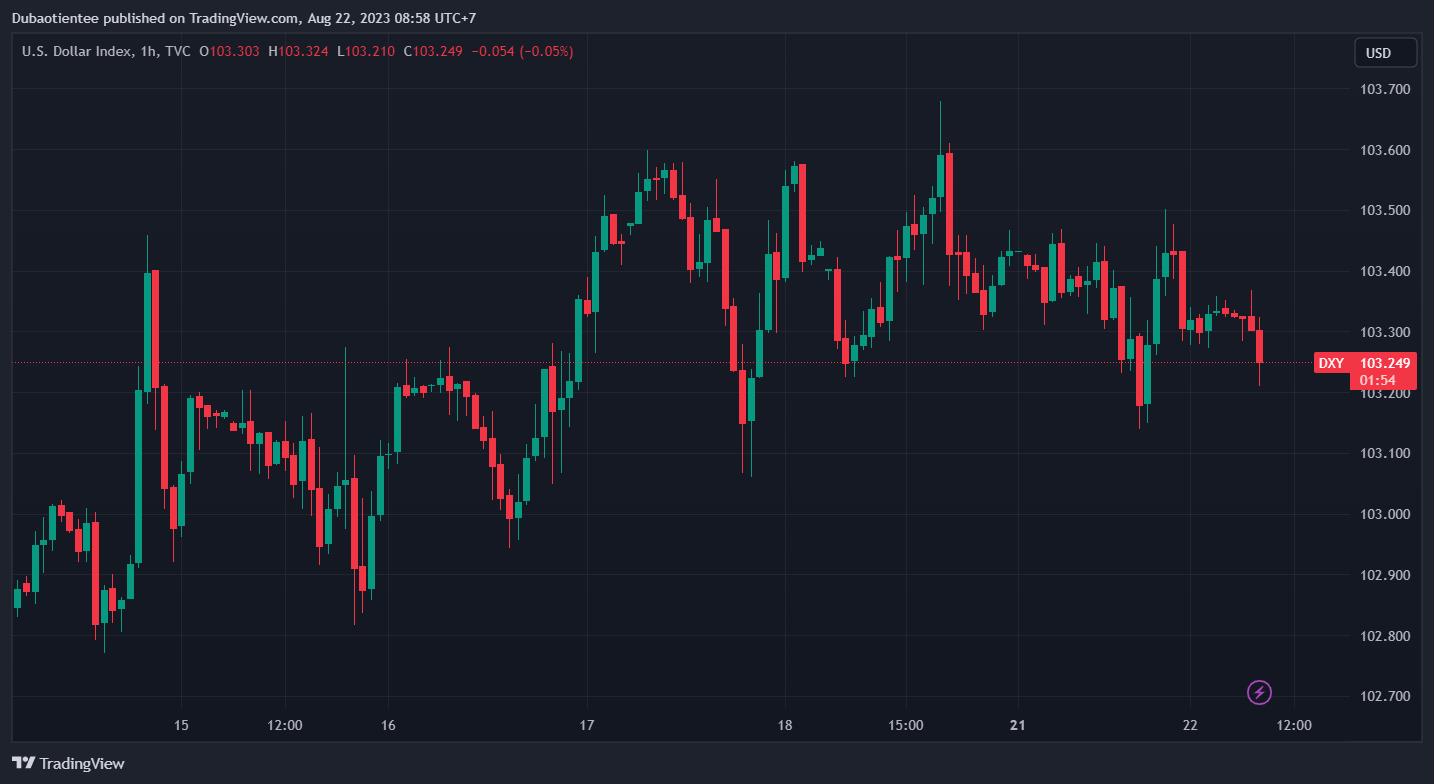
Task: Click the latest red candle at chart's right edge
Action: point(1260,346)
